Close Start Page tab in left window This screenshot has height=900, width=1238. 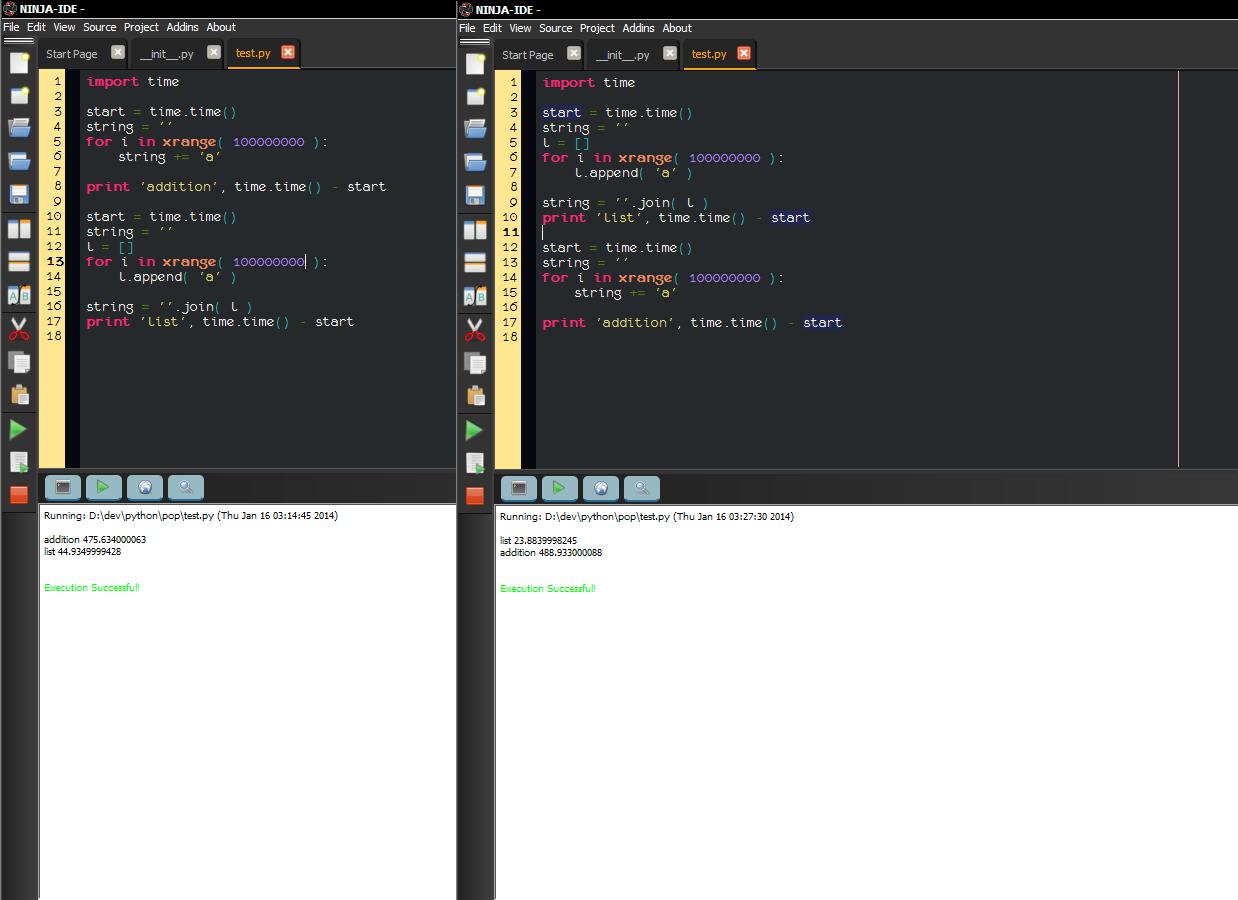(x=118, y=52)
